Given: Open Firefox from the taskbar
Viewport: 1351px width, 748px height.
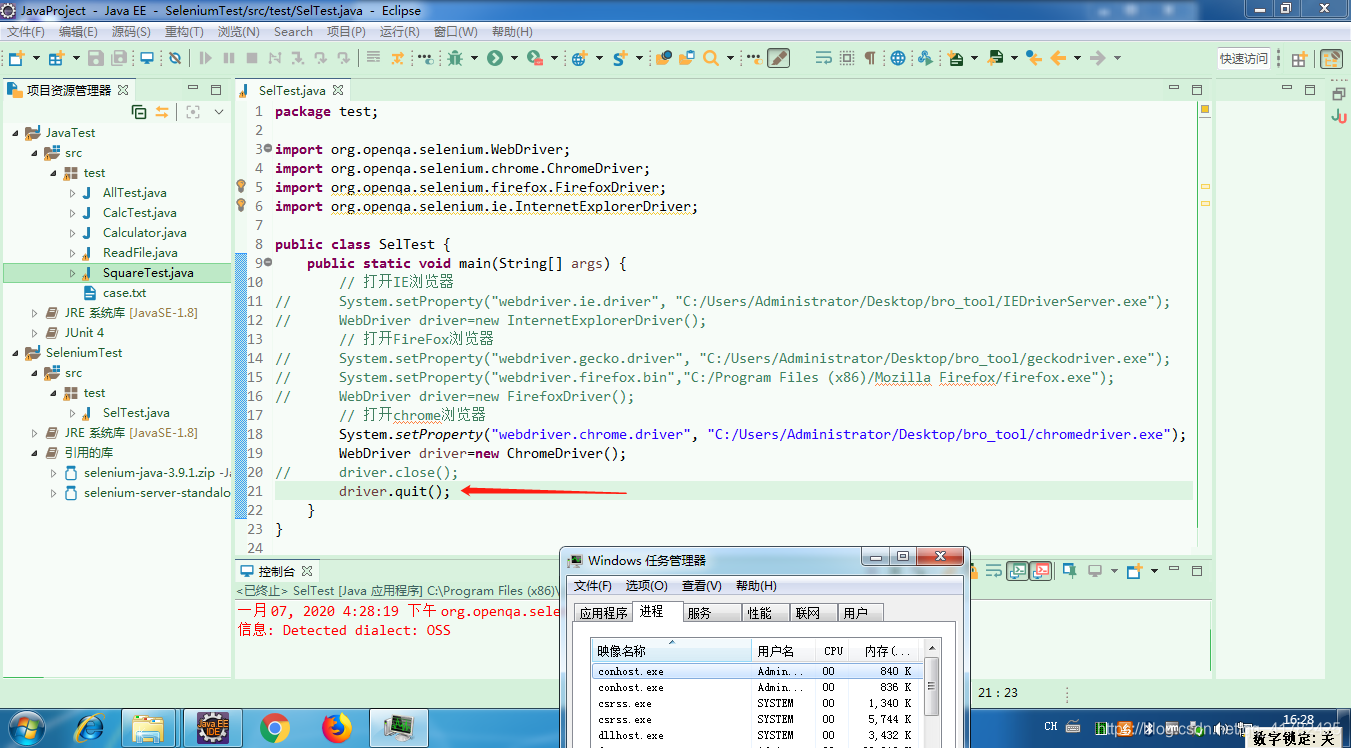Looking at the screenshot, I should [x=337, y=728].
